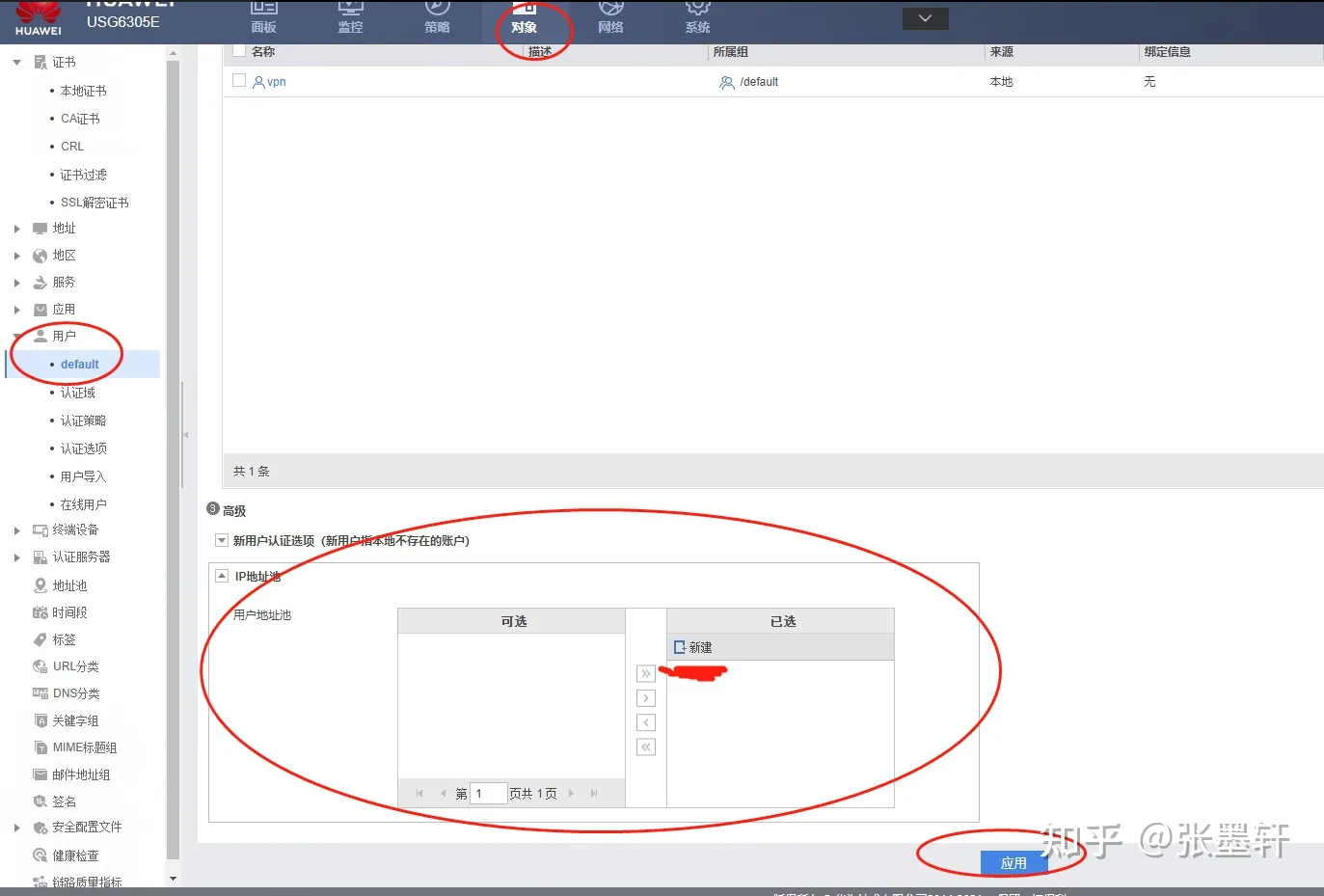Collapse the IP地址池 section
Screen dimensions: 1324x896
pyautogui.click(x=221, y=576)
